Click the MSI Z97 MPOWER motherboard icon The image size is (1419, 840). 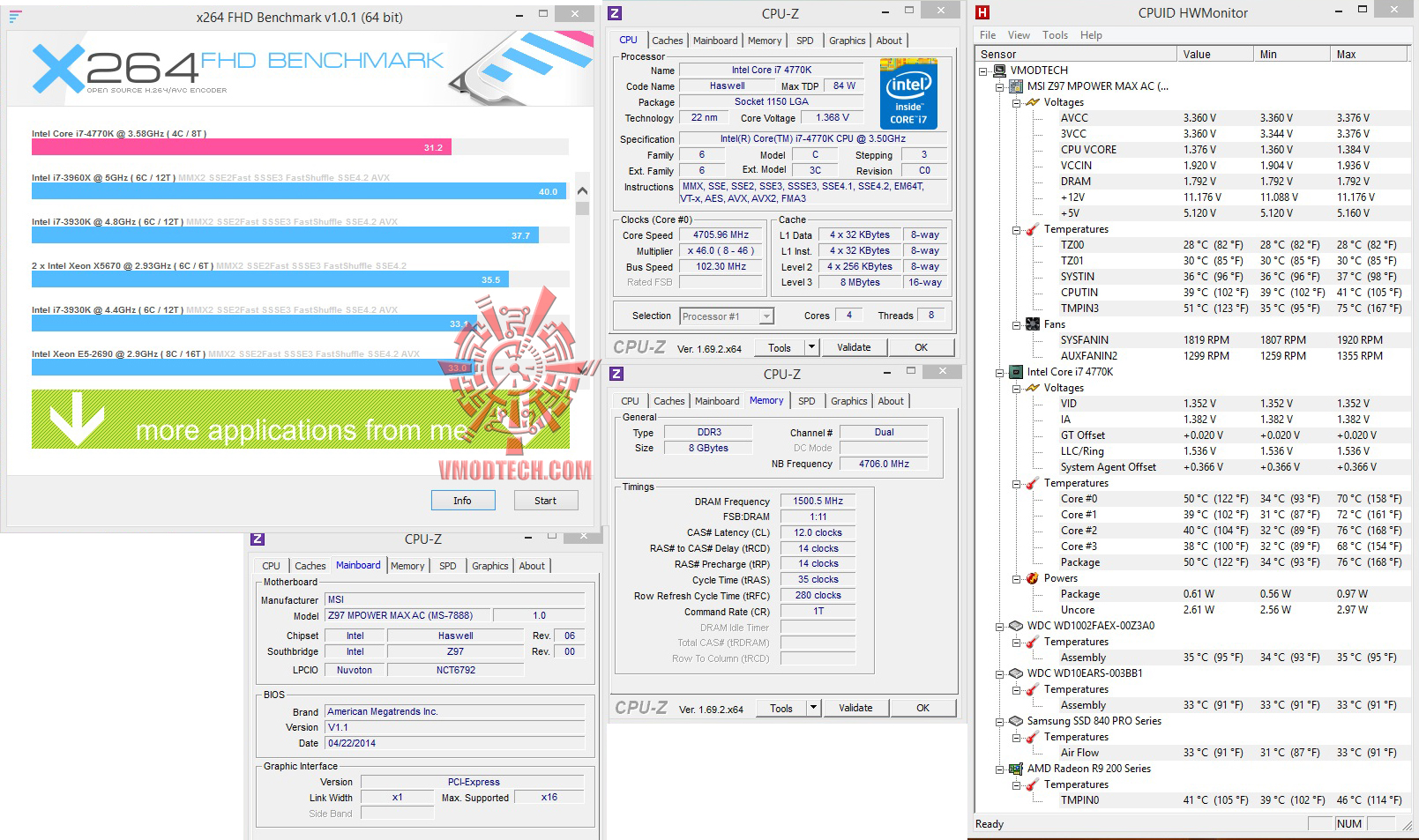[1016, 86]
